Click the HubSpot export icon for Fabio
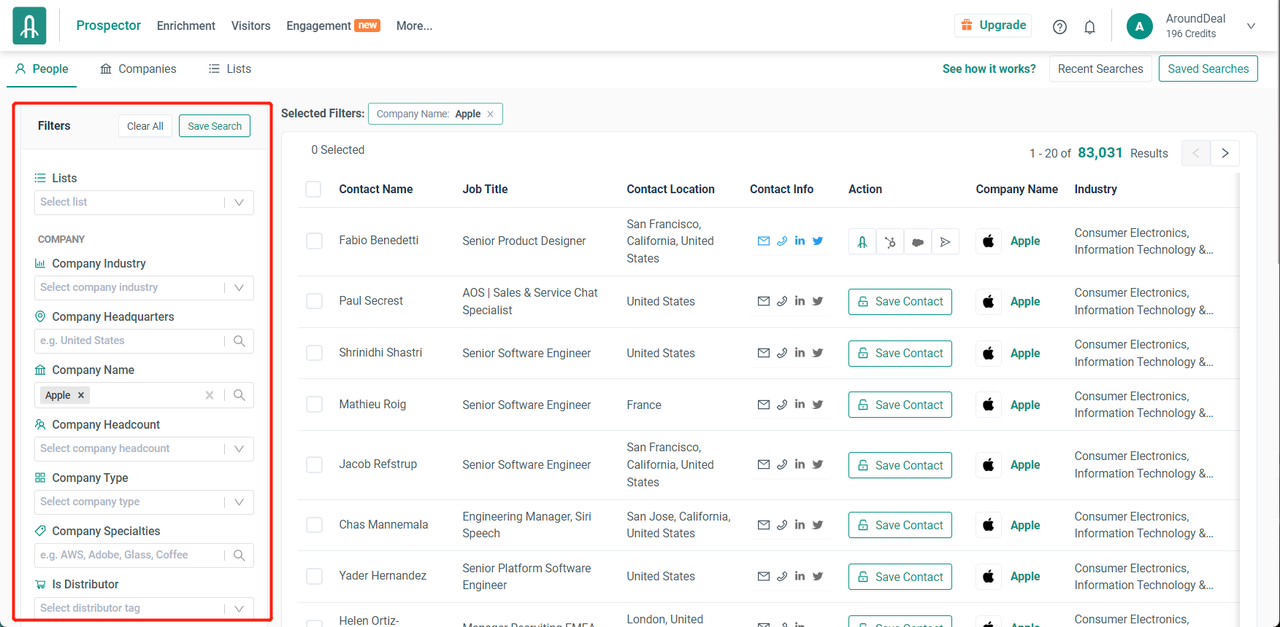Viewport: 1280px width, 627px height. click(890, 241)
